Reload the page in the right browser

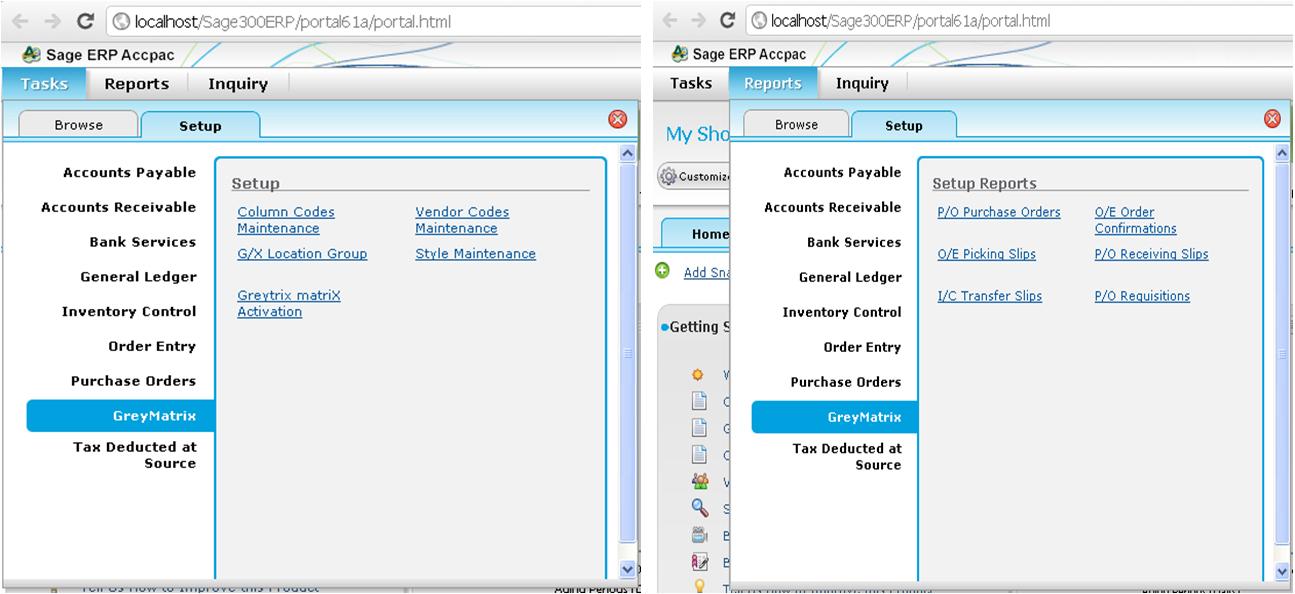(728, 20)
